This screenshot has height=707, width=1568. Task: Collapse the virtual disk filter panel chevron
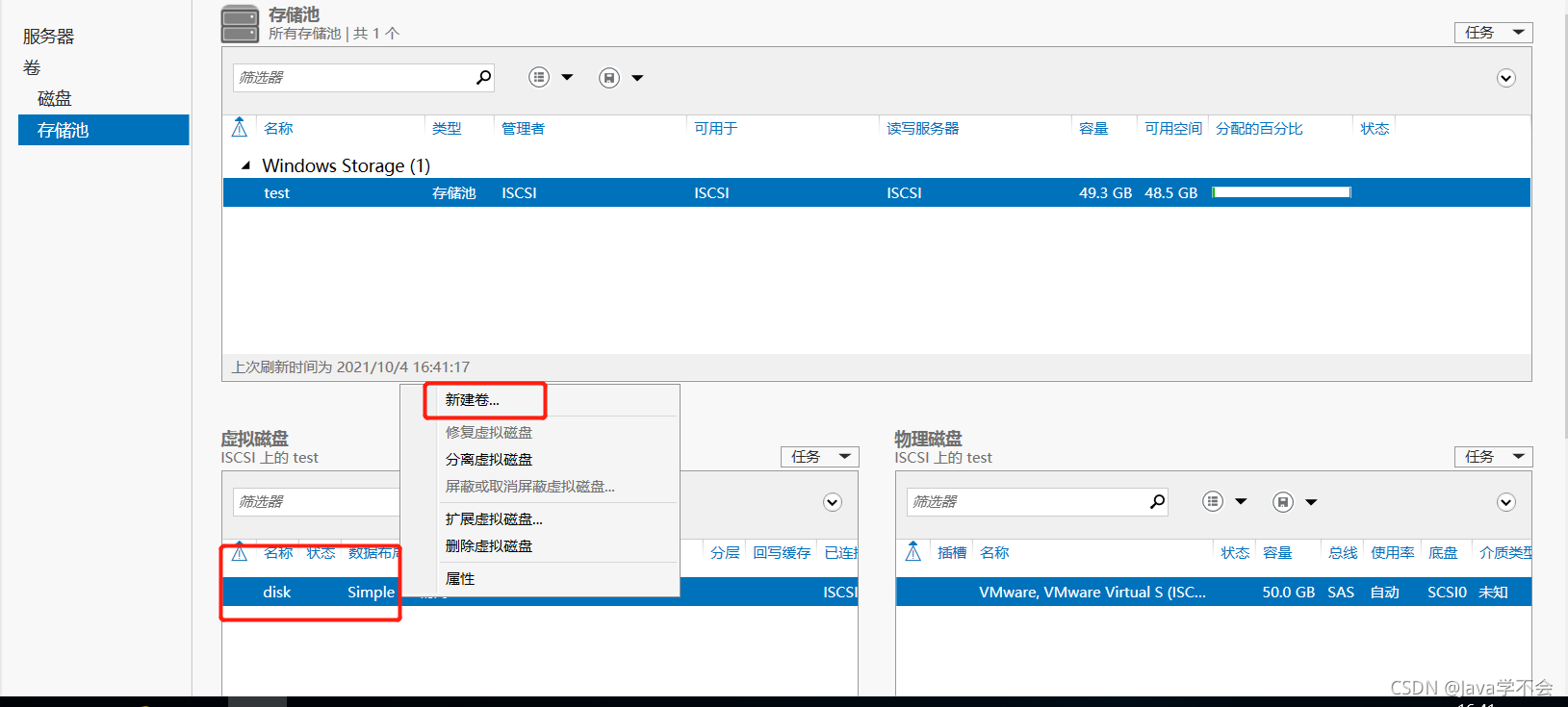point(833,502)
